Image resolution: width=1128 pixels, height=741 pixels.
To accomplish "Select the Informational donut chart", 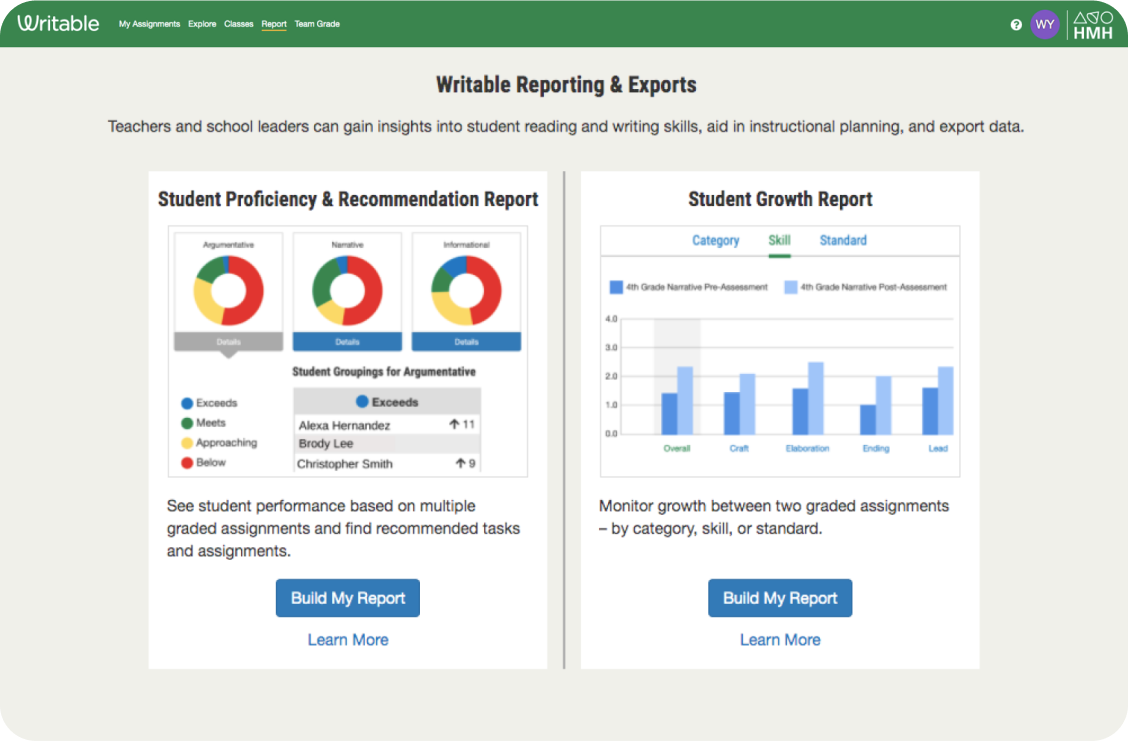I will [x=466, y=287].
